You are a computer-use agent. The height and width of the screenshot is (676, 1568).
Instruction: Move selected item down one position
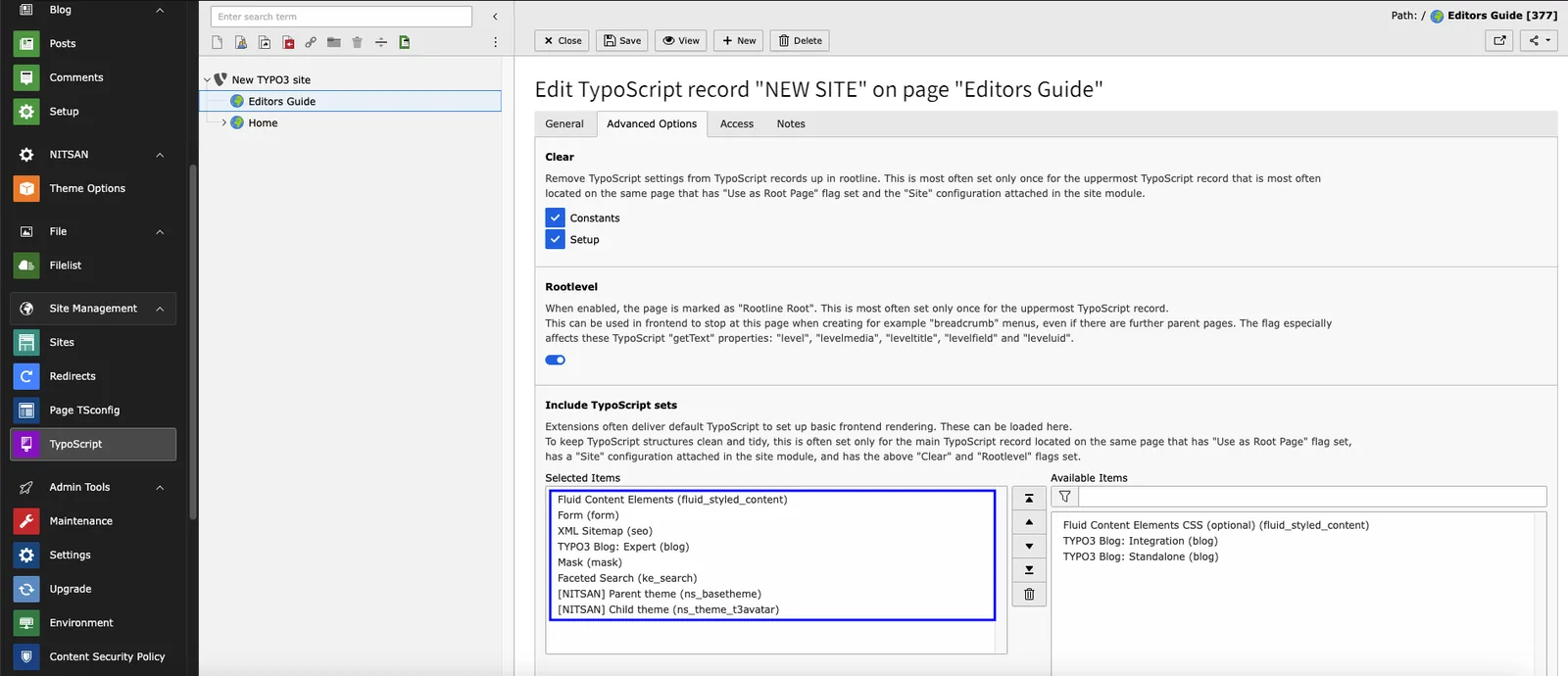(1029, 546)
